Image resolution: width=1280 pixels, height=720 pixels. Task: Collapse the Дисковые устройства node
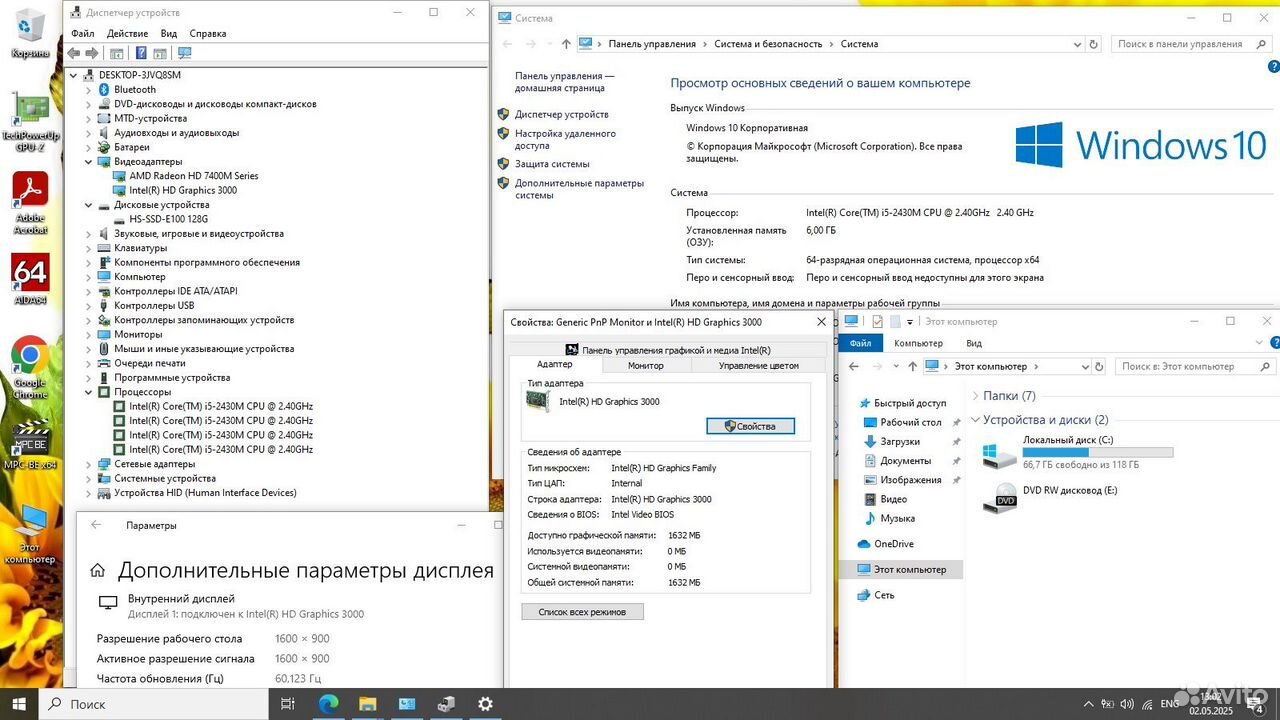click(88, 205)
